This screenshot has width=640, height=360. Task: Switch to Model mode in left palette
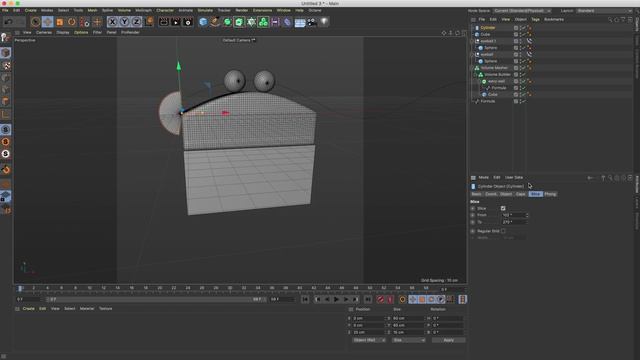pyautogui.click(x=6, y=53)
